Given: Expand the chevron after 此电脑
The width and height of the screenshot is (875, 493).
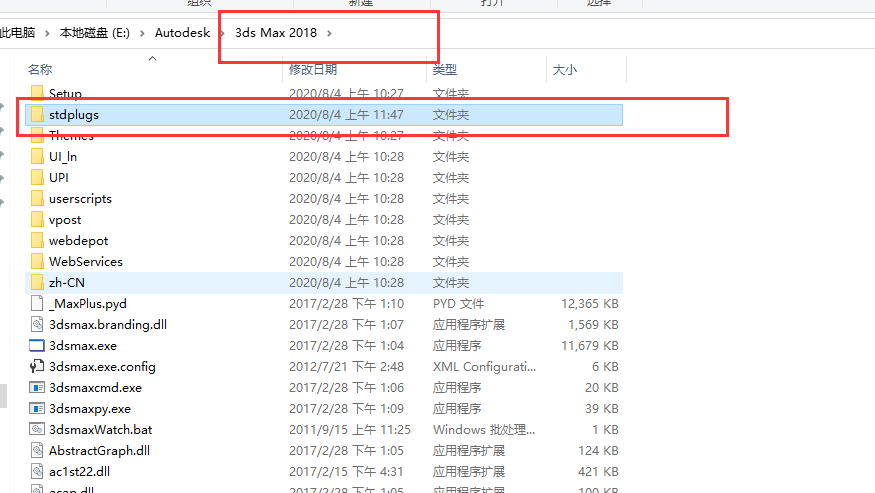Looking at the screenshot, I should pos(47,33).
